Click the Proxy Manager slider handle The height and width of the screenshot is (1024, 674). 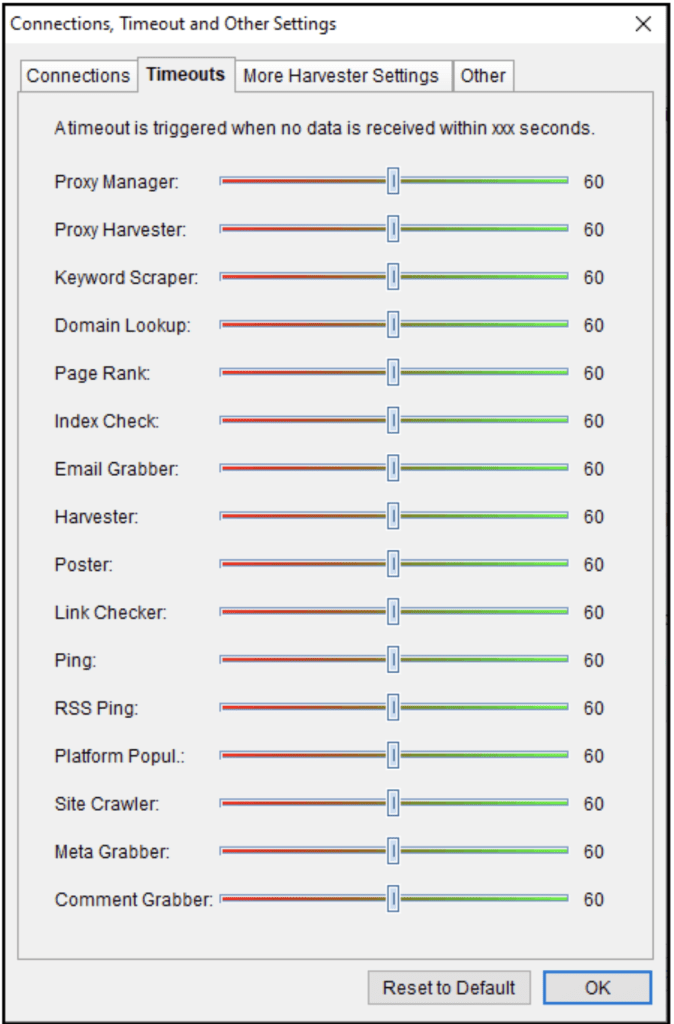tap(393, 181)
